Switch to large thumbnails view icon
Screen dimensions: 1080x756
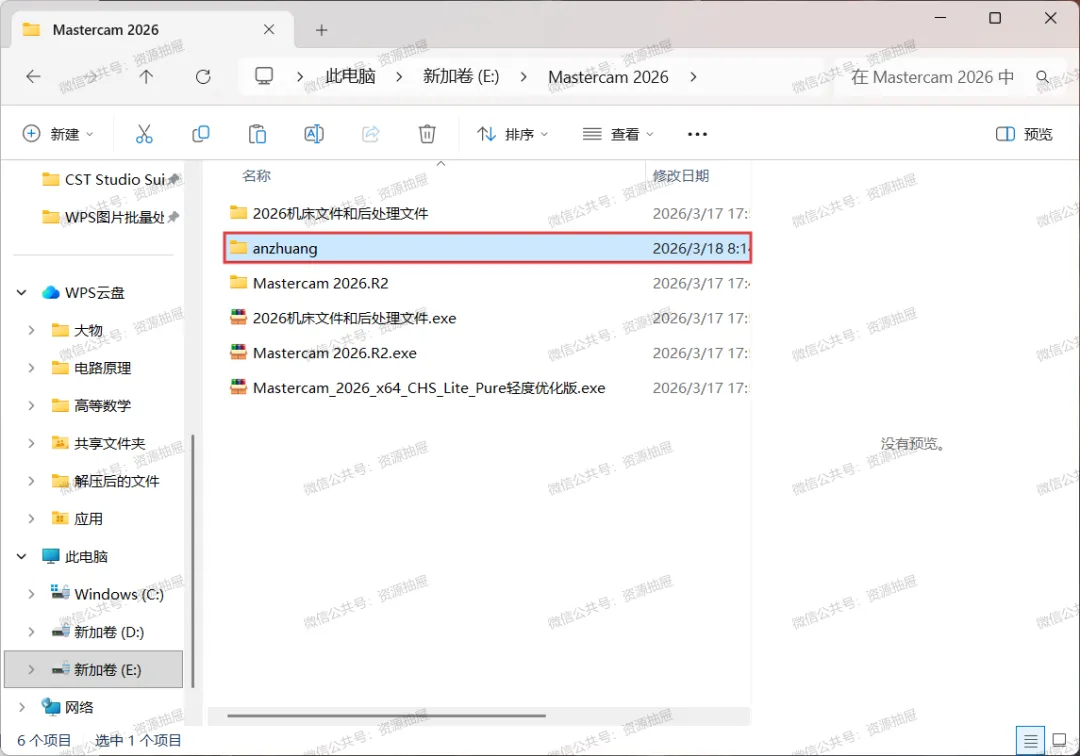pos(1059,741)
